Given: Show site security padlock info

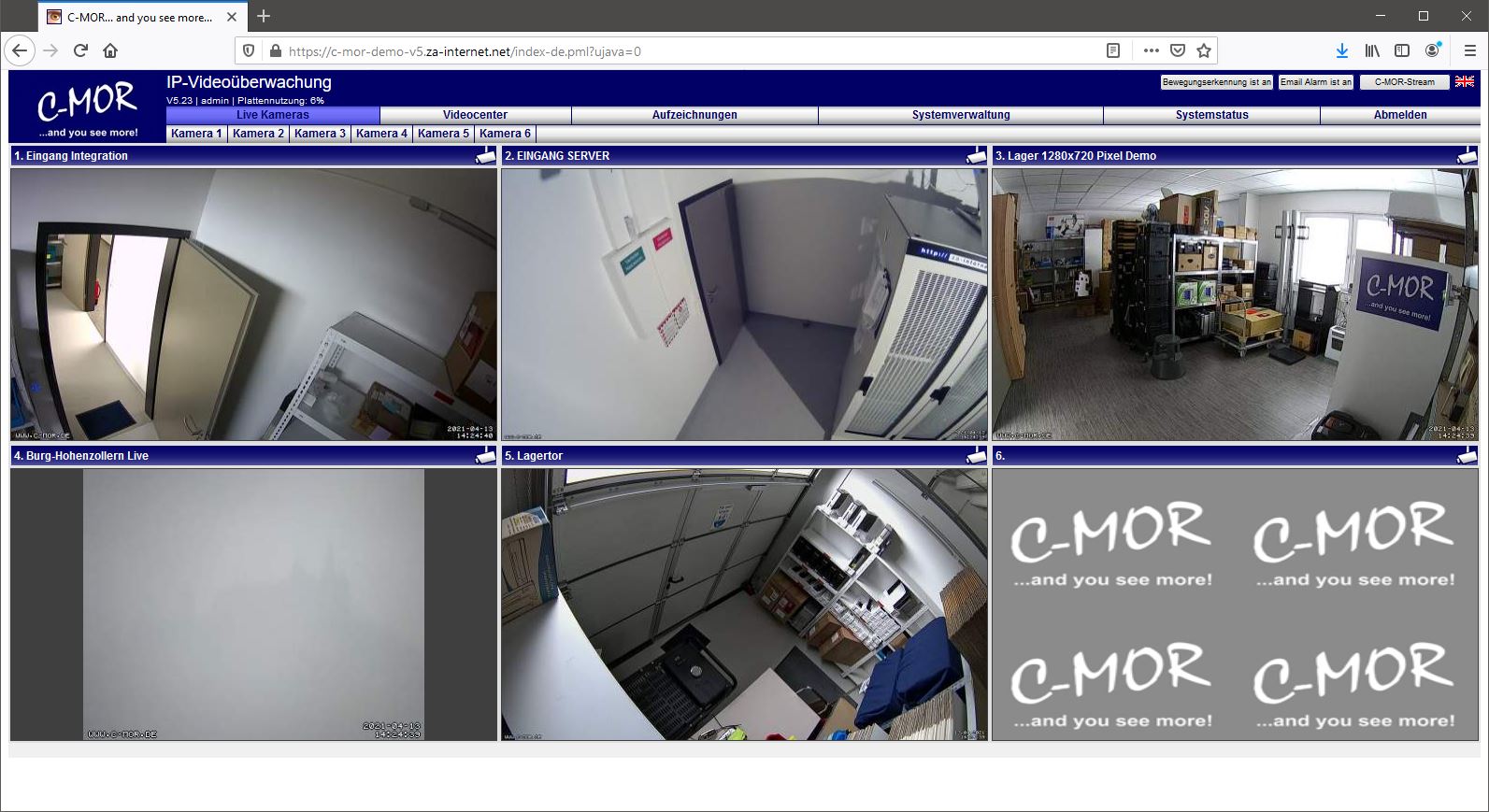Looking at the screenshot, I should pyautogui.click(x=275, y=50).
